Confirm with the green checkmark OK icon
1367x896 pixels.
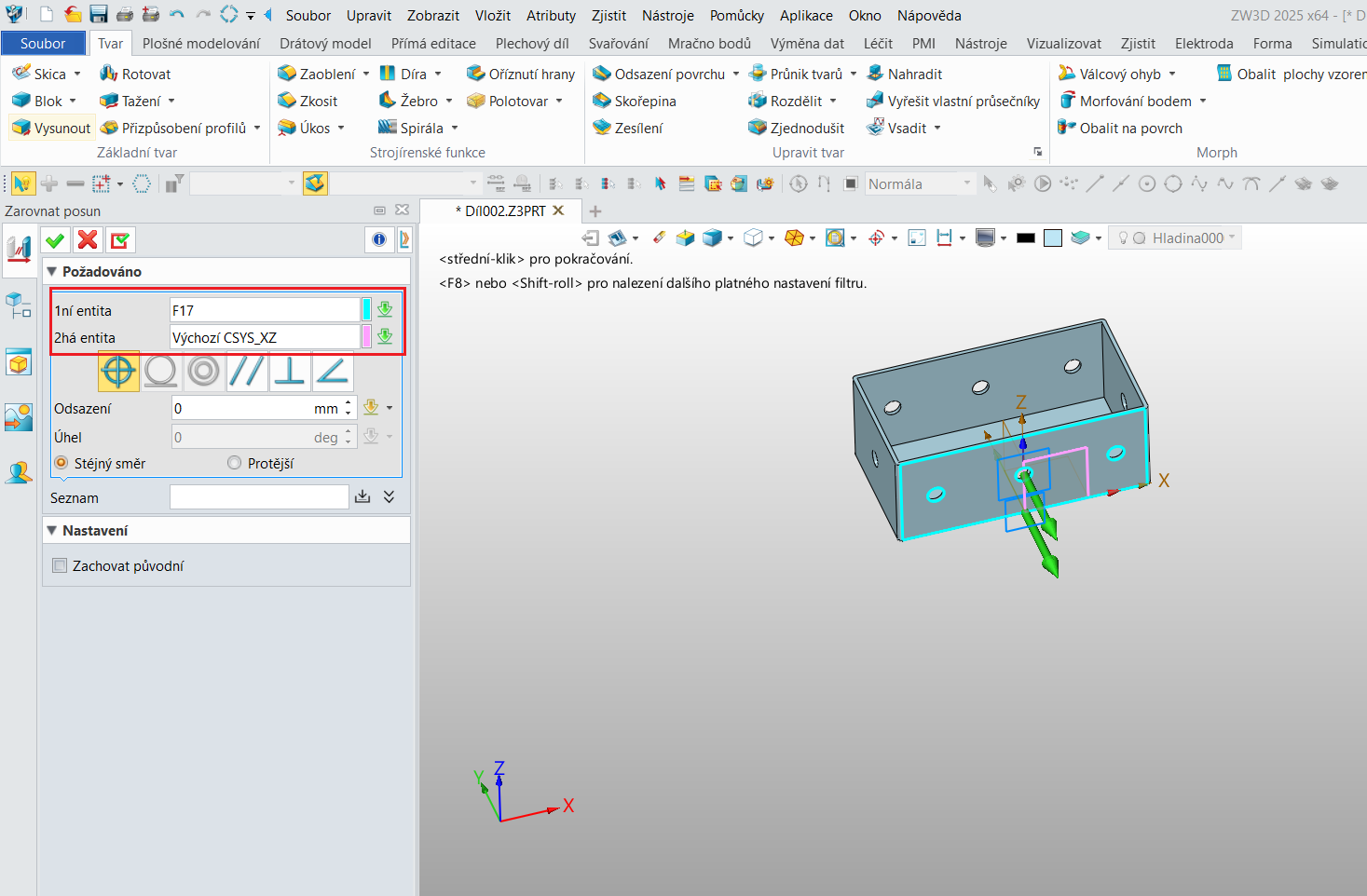pos(55,240)
